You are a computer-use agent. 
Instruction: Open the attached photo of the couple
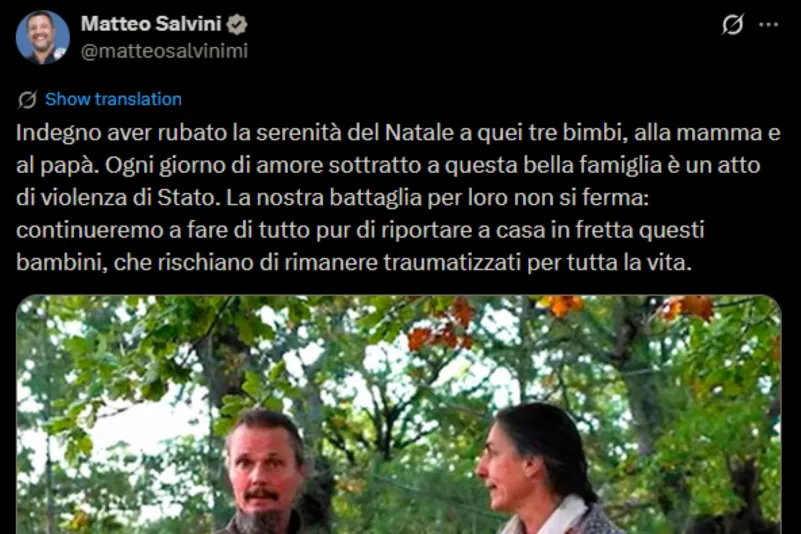click(x=398, y=414)
